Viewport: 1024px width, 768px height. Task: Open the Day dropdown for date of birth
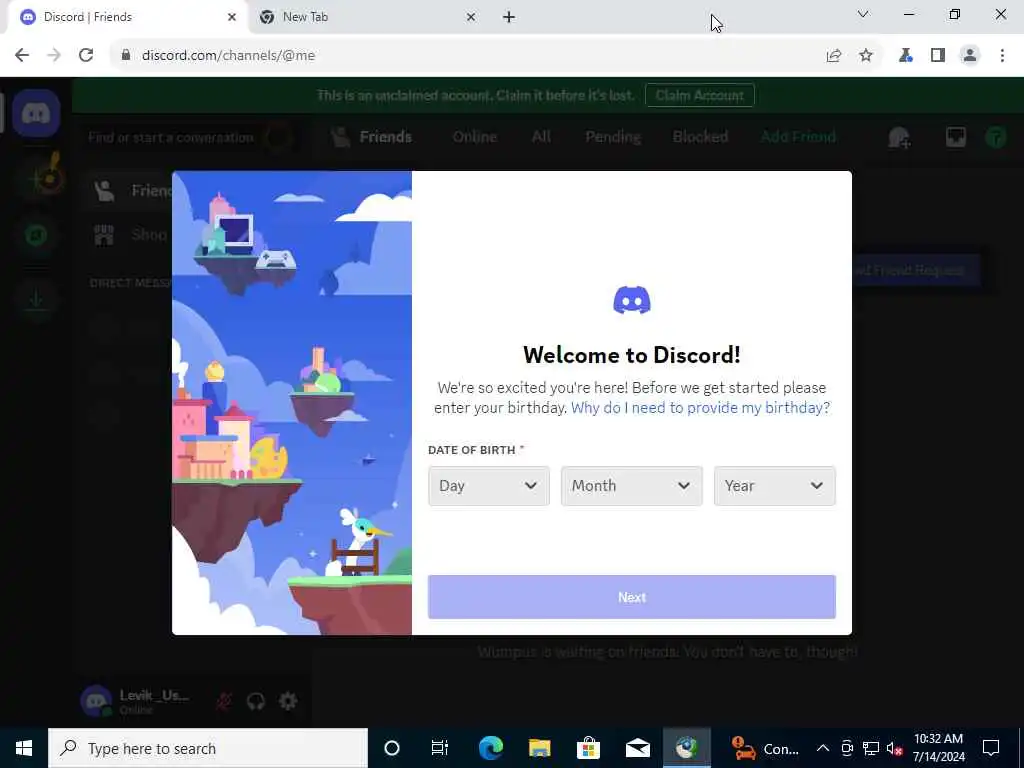point(488,486)
